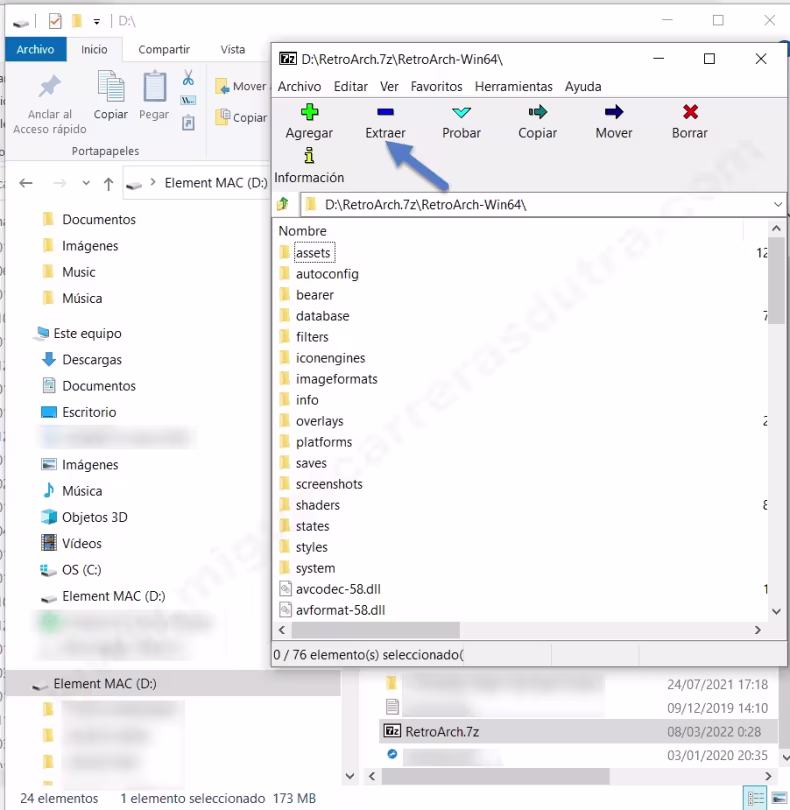This screenshot has height=810, width=790.
Task: Open the 7-Zip path dropdown
Action: coord(778,205)
